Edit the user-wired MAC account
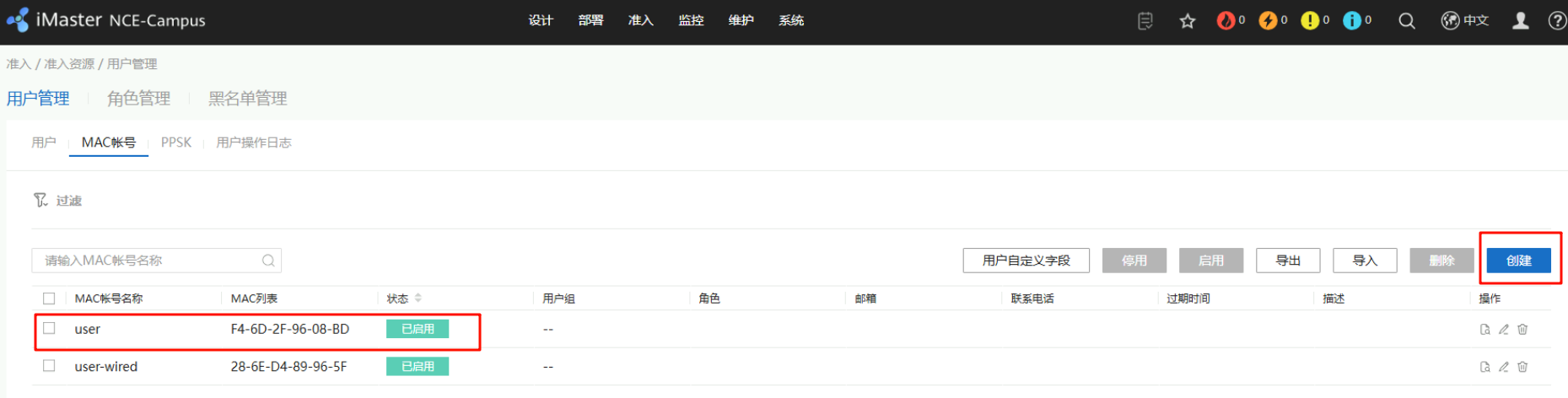 click(1503, 367)
